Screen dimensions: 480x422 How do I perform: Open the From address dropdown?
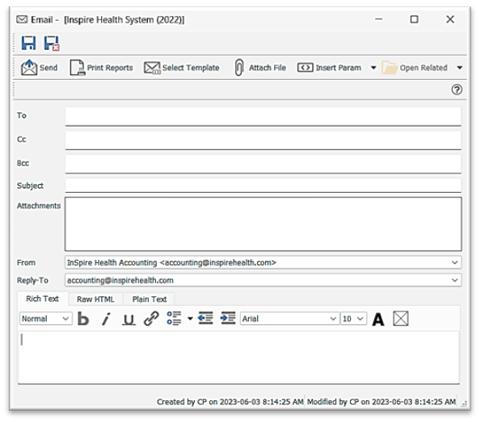point(455,263)
